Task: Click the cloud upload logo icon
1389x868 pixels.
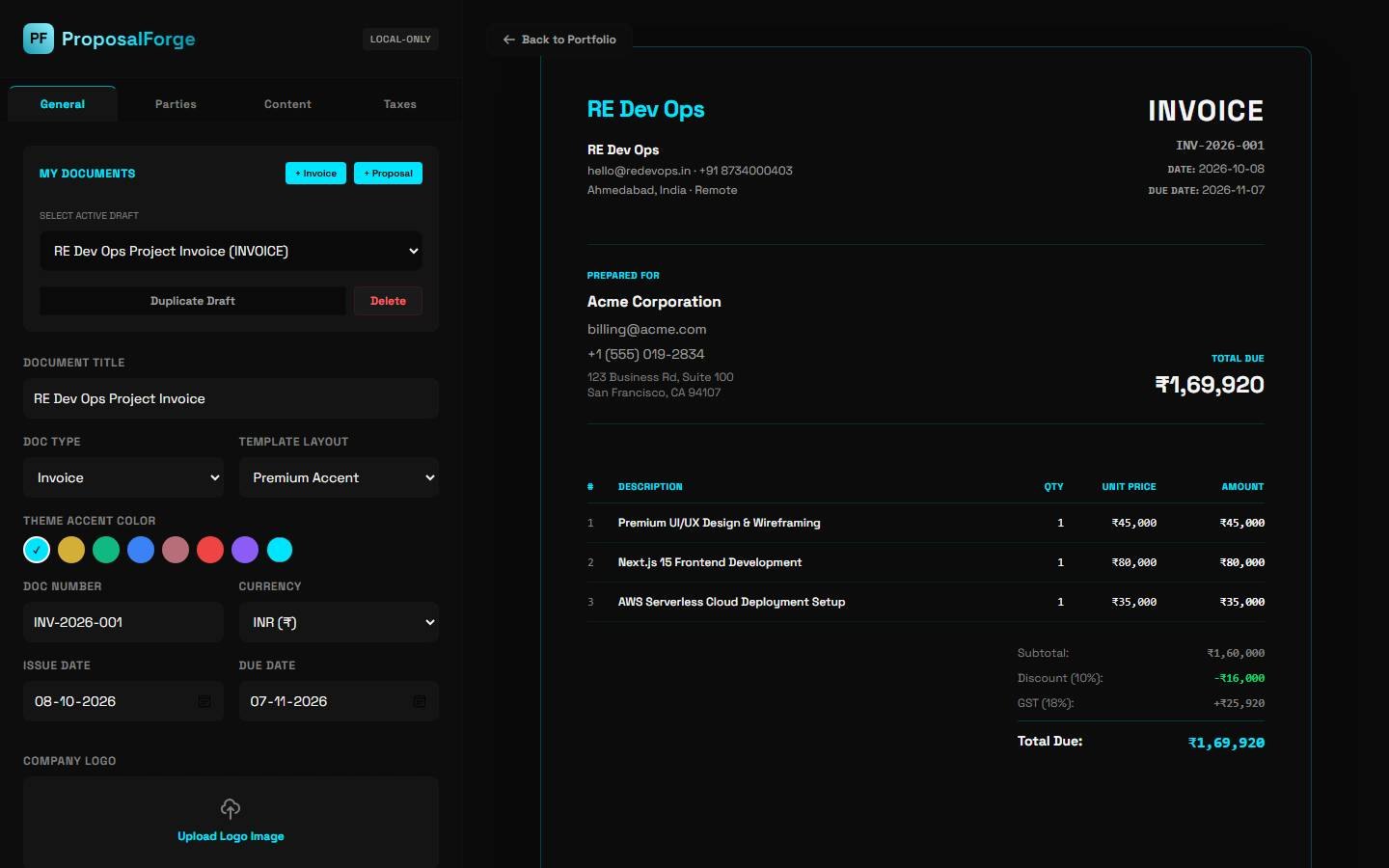Action: pos(231,808)
